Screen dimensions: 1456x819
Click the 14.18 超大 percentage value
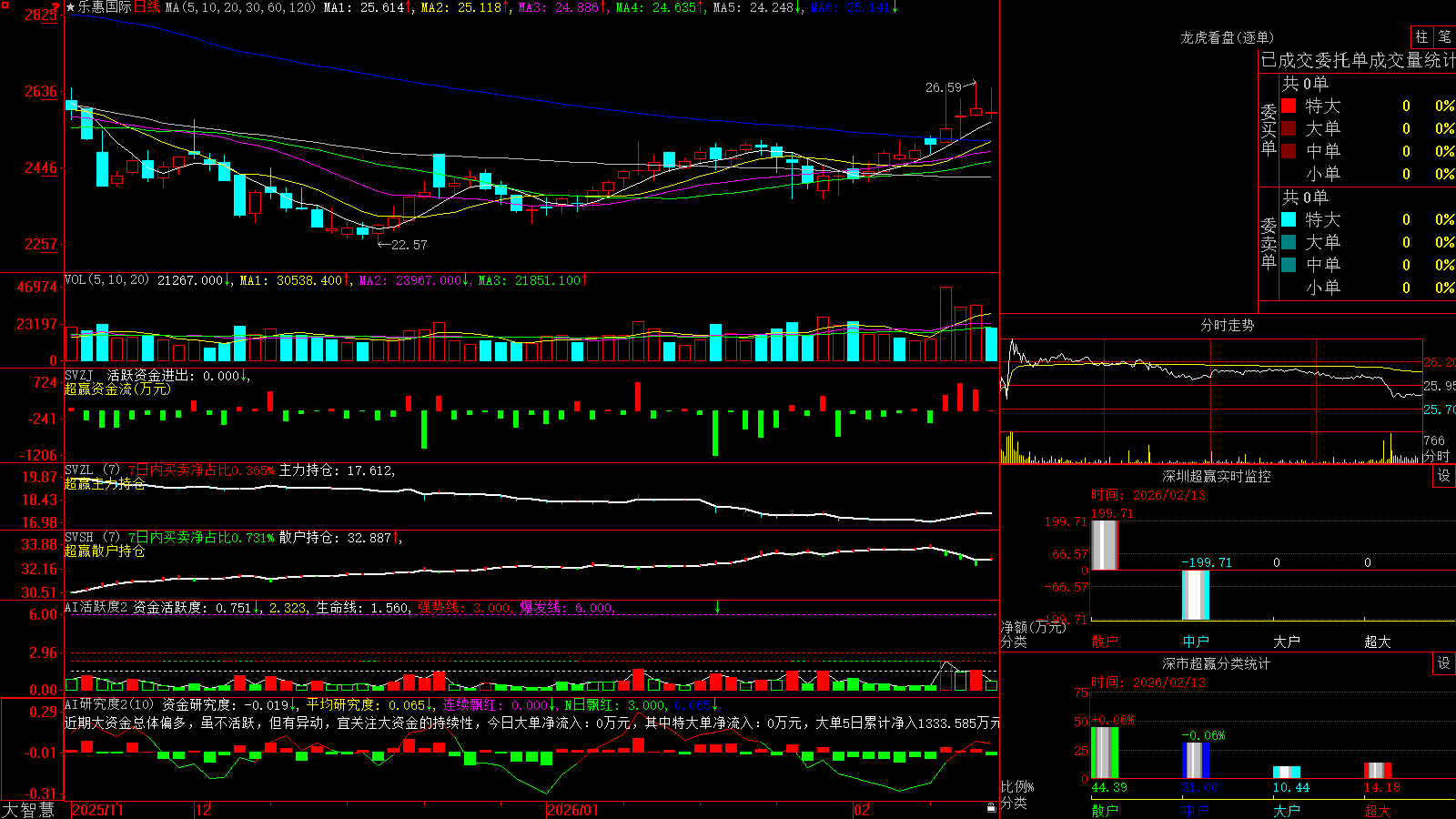pyautogui.click(x=1382, y=787)
